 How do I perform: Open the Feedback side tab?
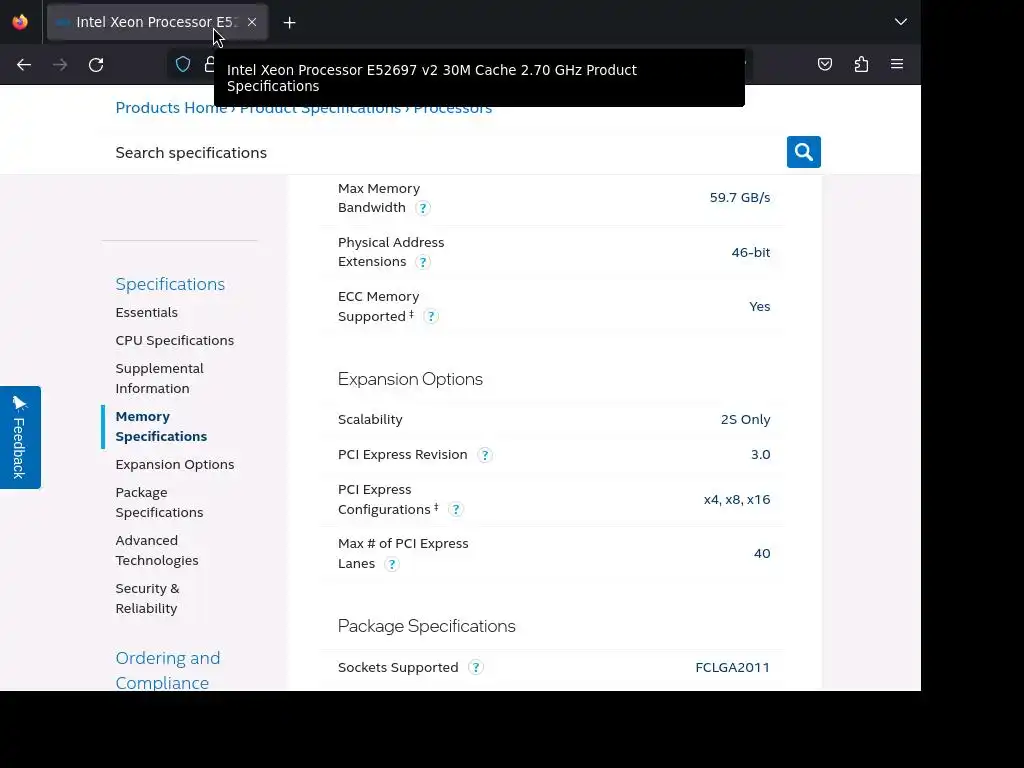[20, 437]
